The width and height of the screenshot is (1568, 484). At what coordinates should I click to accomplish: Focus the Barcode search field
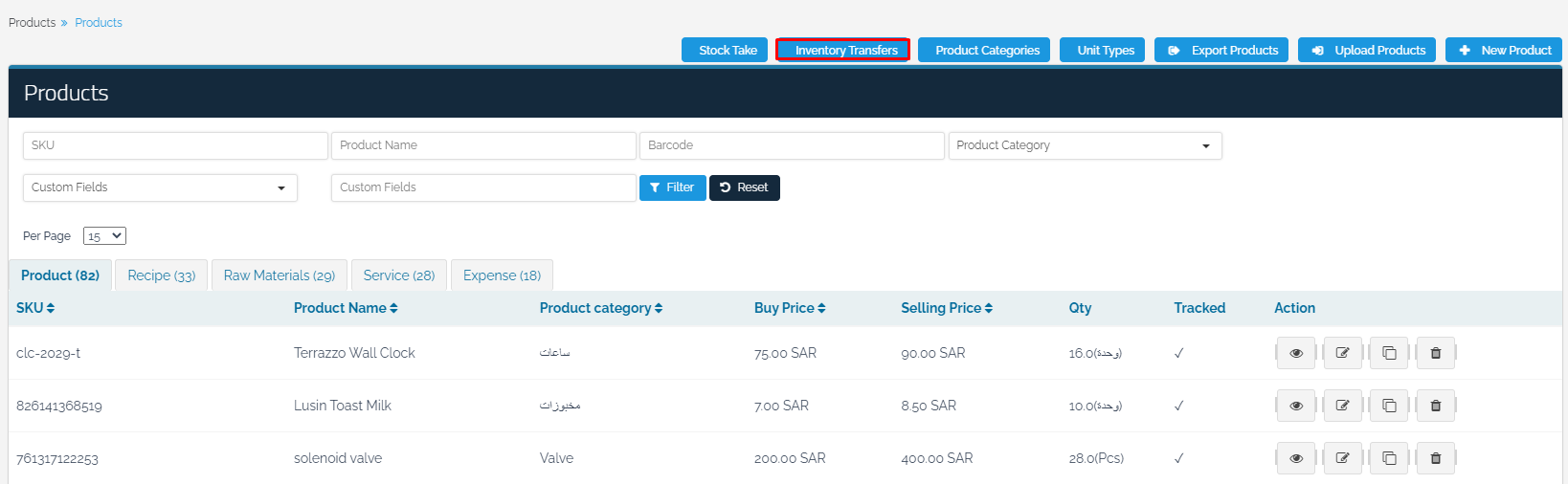(x=791, y=145)
